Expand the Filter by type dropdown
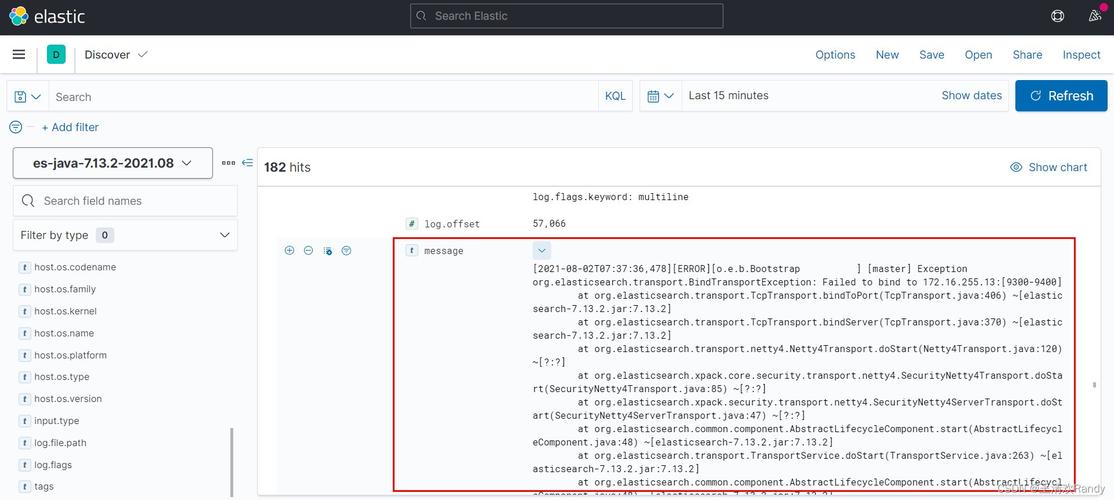Viewport: 1114px width, 500px height. click(125, 235)
